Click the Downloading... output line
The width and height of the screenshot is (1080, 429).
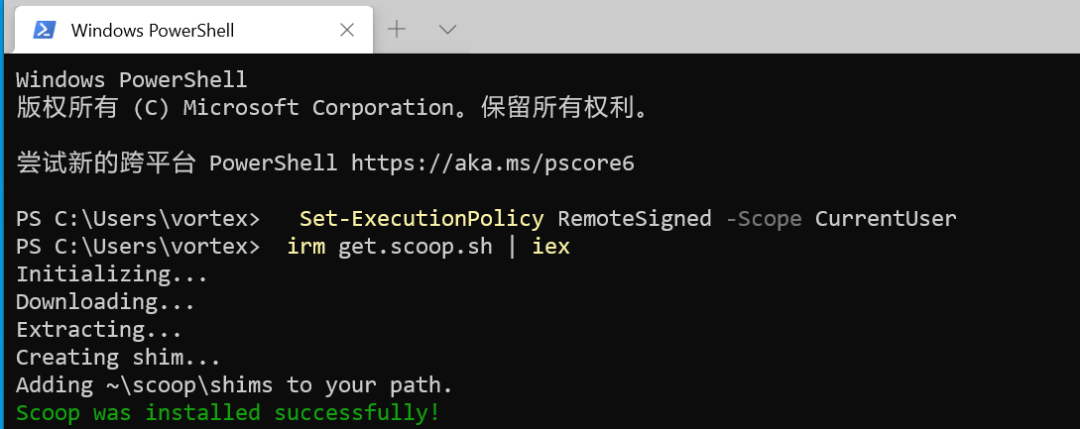[105, 302]
